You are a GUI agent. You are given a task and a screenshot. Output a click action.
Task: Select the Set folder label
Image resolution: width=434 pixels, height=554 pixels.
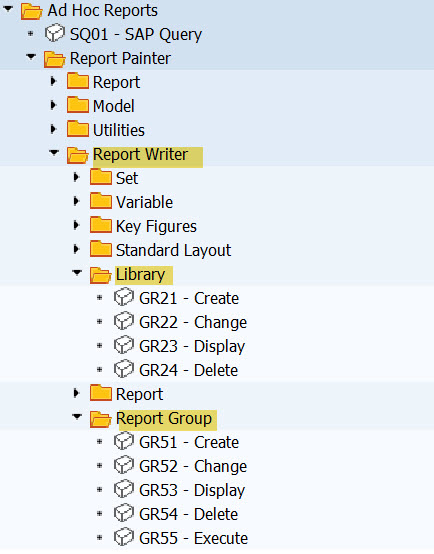127,178
